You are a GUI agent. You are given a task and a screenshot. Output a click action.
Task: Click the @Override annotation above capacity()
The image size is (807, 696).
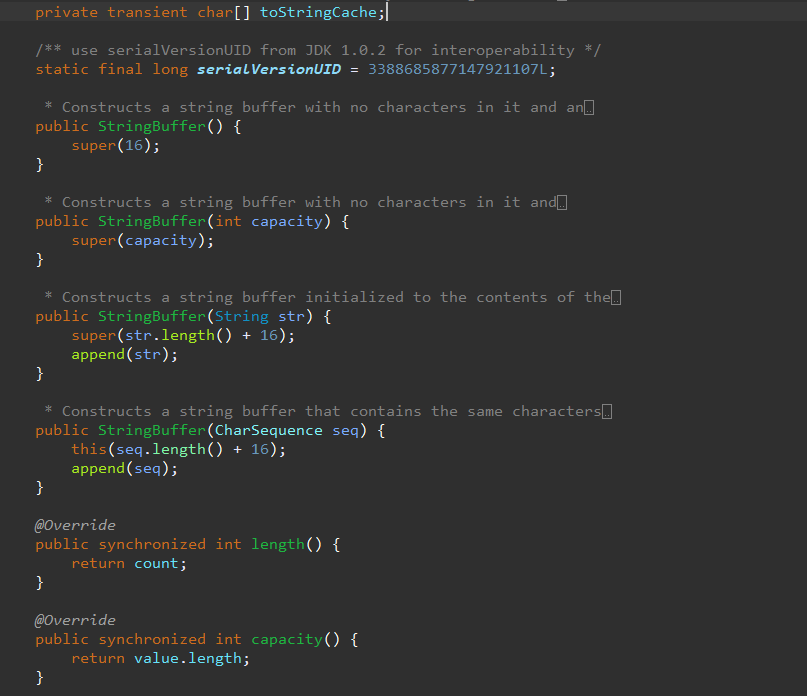click(75, 620)
